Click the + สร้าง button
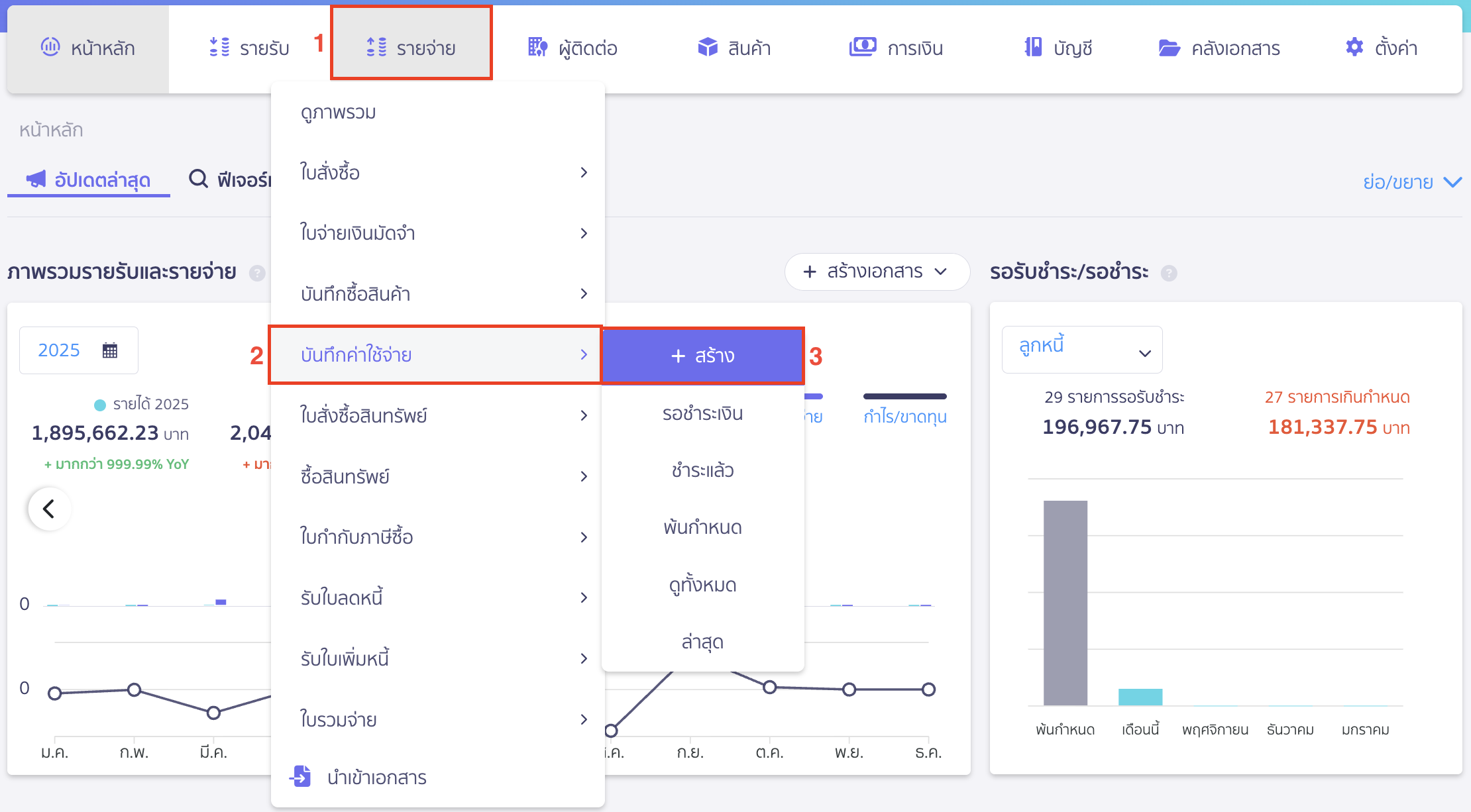 tap(702, 355)
